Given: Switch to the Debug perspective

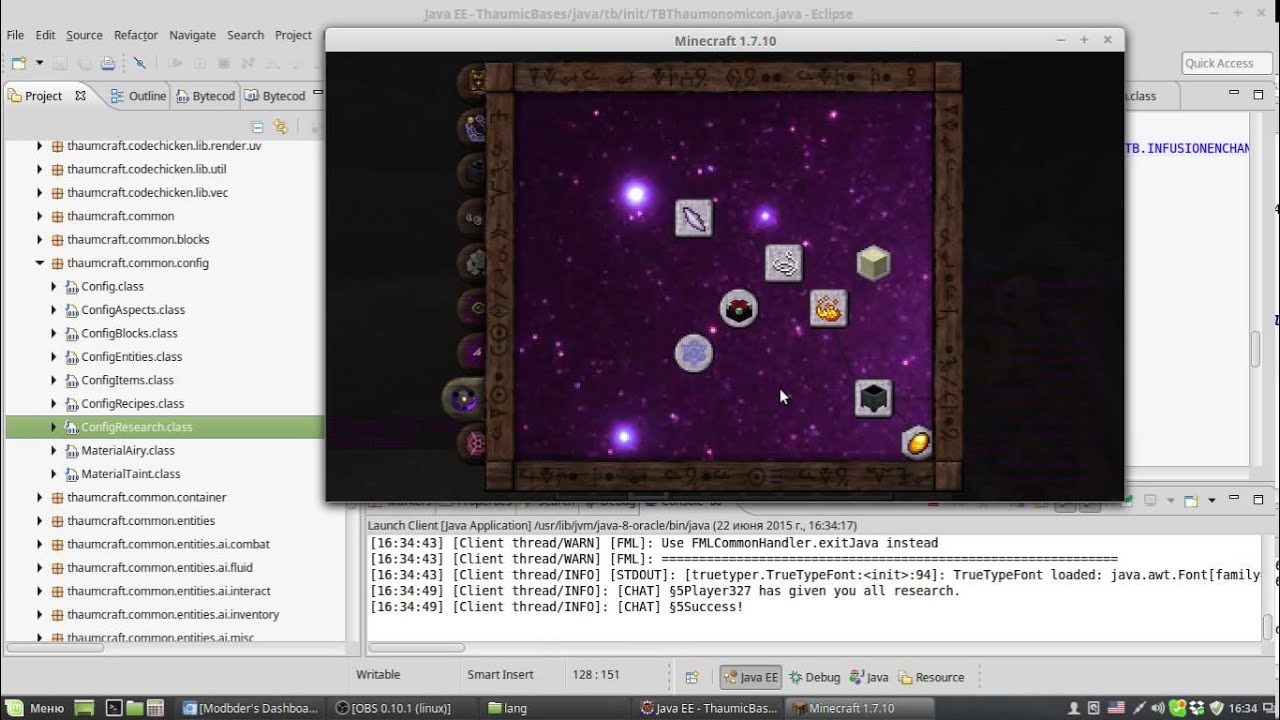Looking at the screenshot, I should [814, 677].
